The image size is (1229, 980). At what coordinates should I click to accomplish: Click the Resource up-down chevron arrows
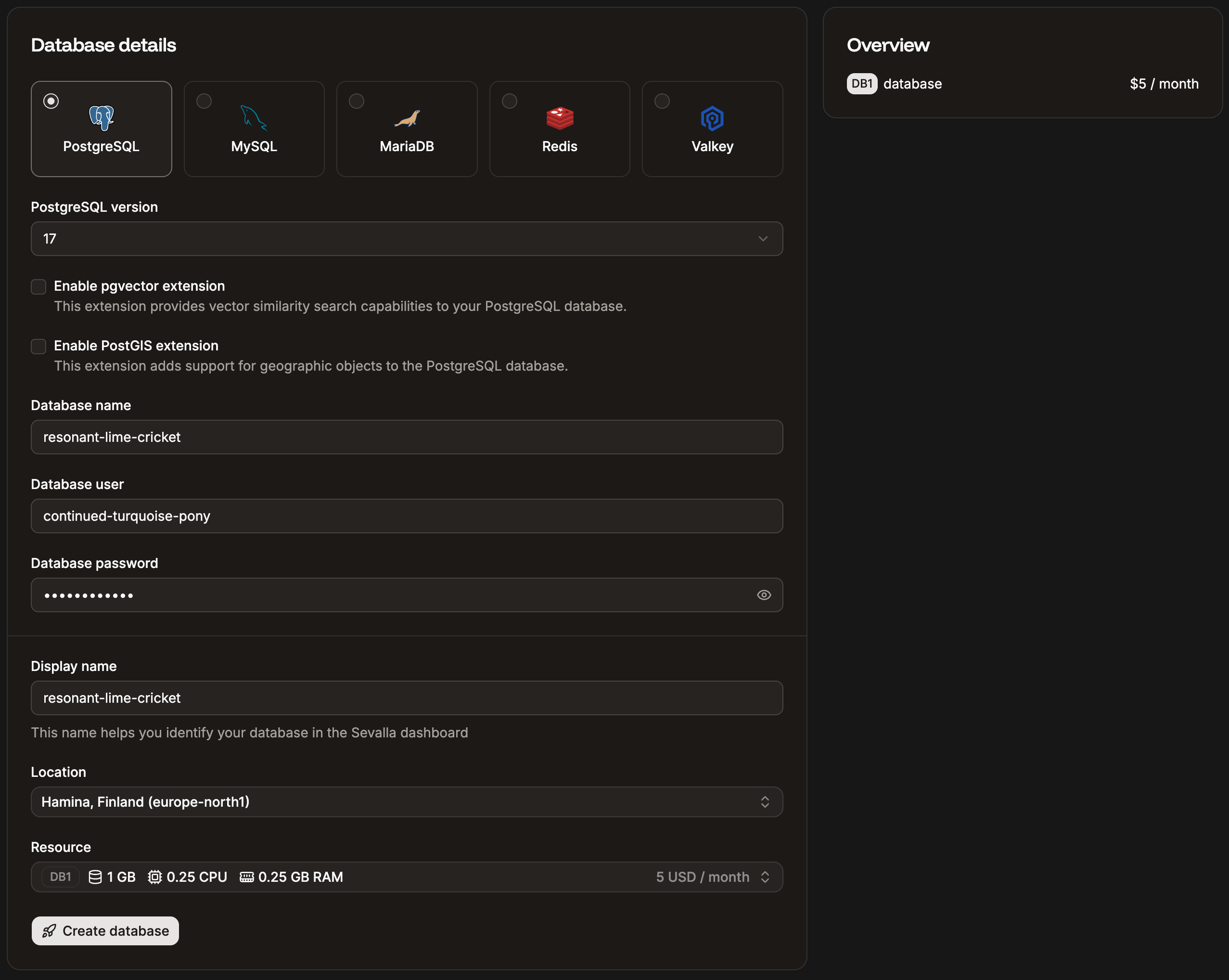[x=765, y=877]
